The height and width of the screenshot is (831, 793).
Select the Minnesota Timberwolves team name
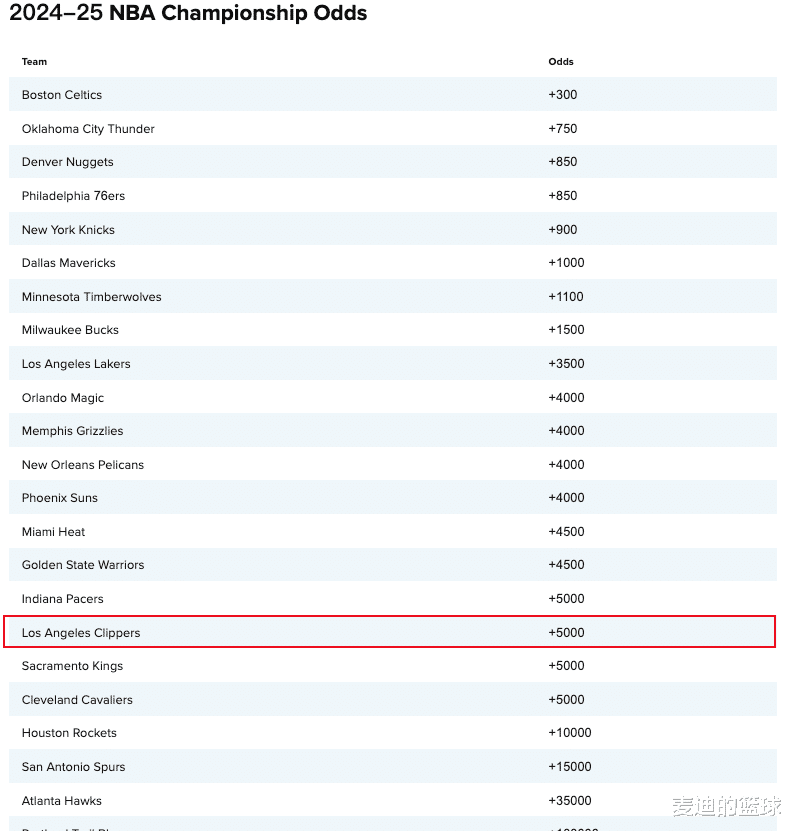click(x=91, y=297)
